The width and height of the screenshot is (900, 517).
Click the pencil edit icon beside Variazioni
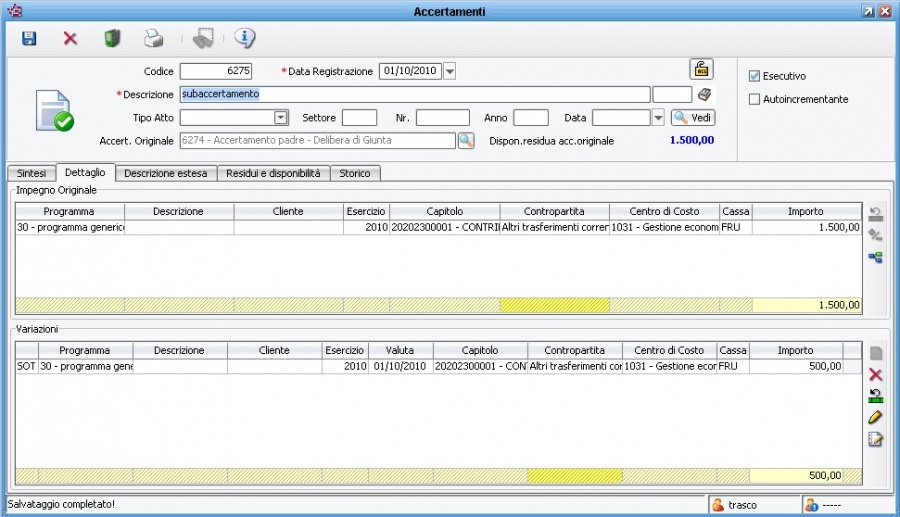[876, 417]
